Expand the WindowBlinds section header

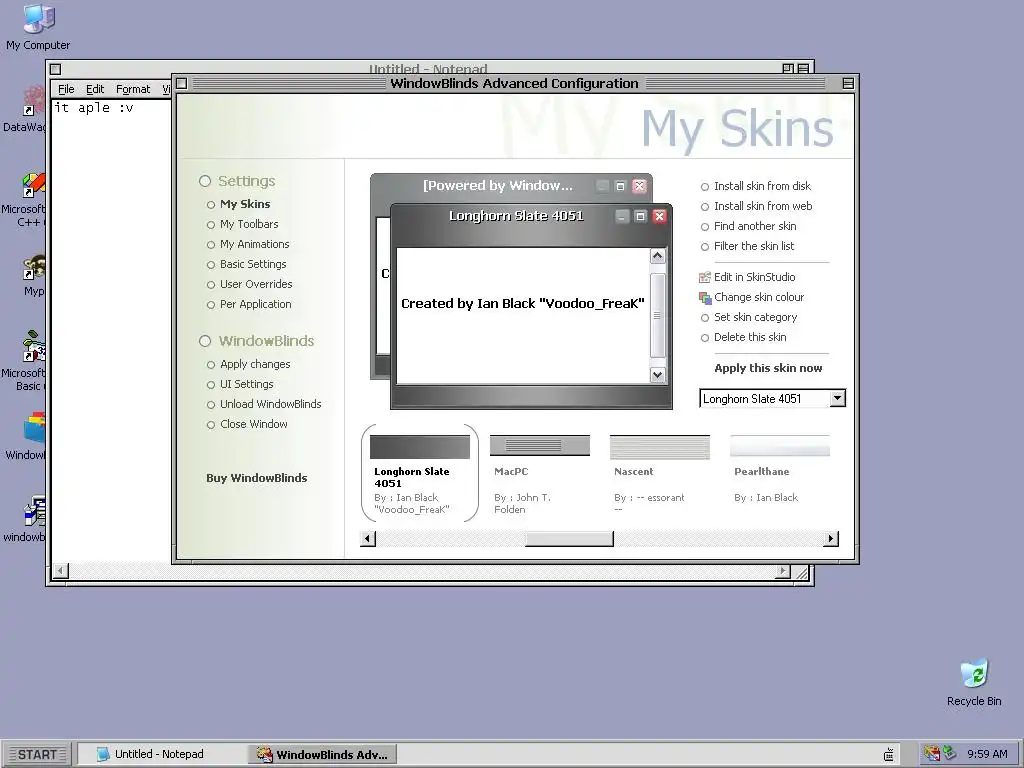(257, 341)
